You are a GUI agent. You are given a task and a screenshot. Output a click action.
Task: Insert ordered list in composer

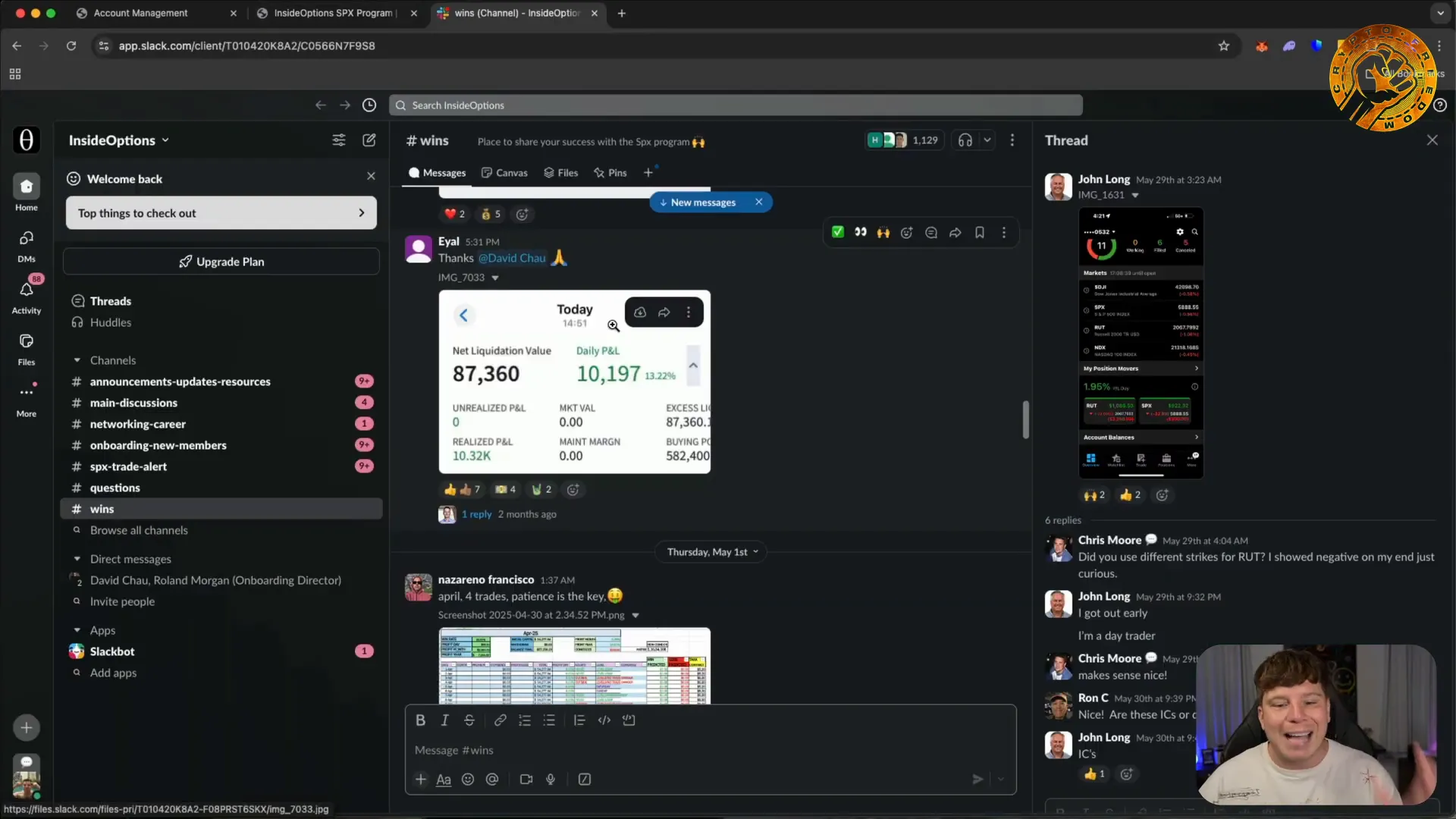coord(525,720)
